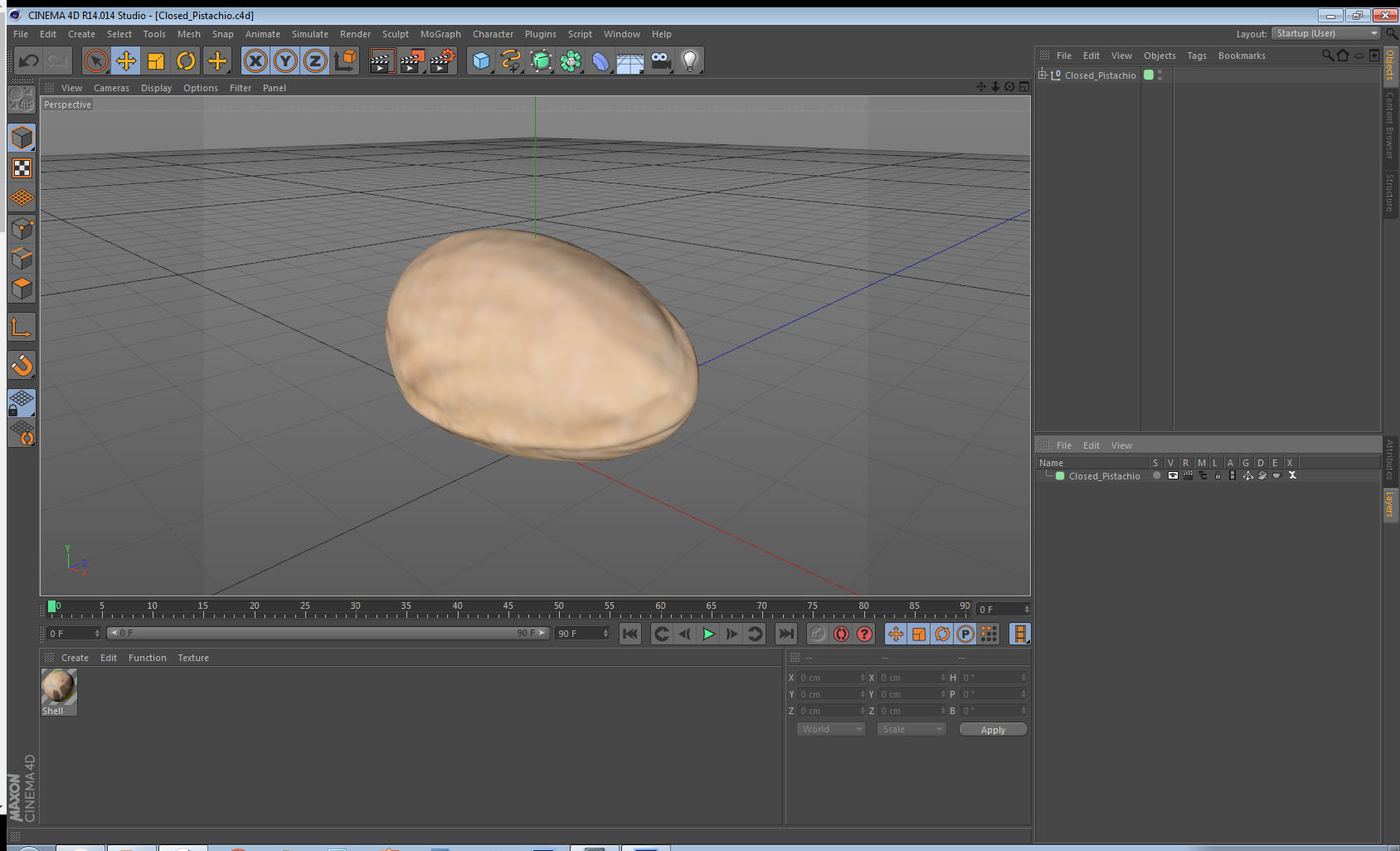Go to start of animation
Image resolution: width=1400 pixels, height=851 pixels.
point(630,635)
